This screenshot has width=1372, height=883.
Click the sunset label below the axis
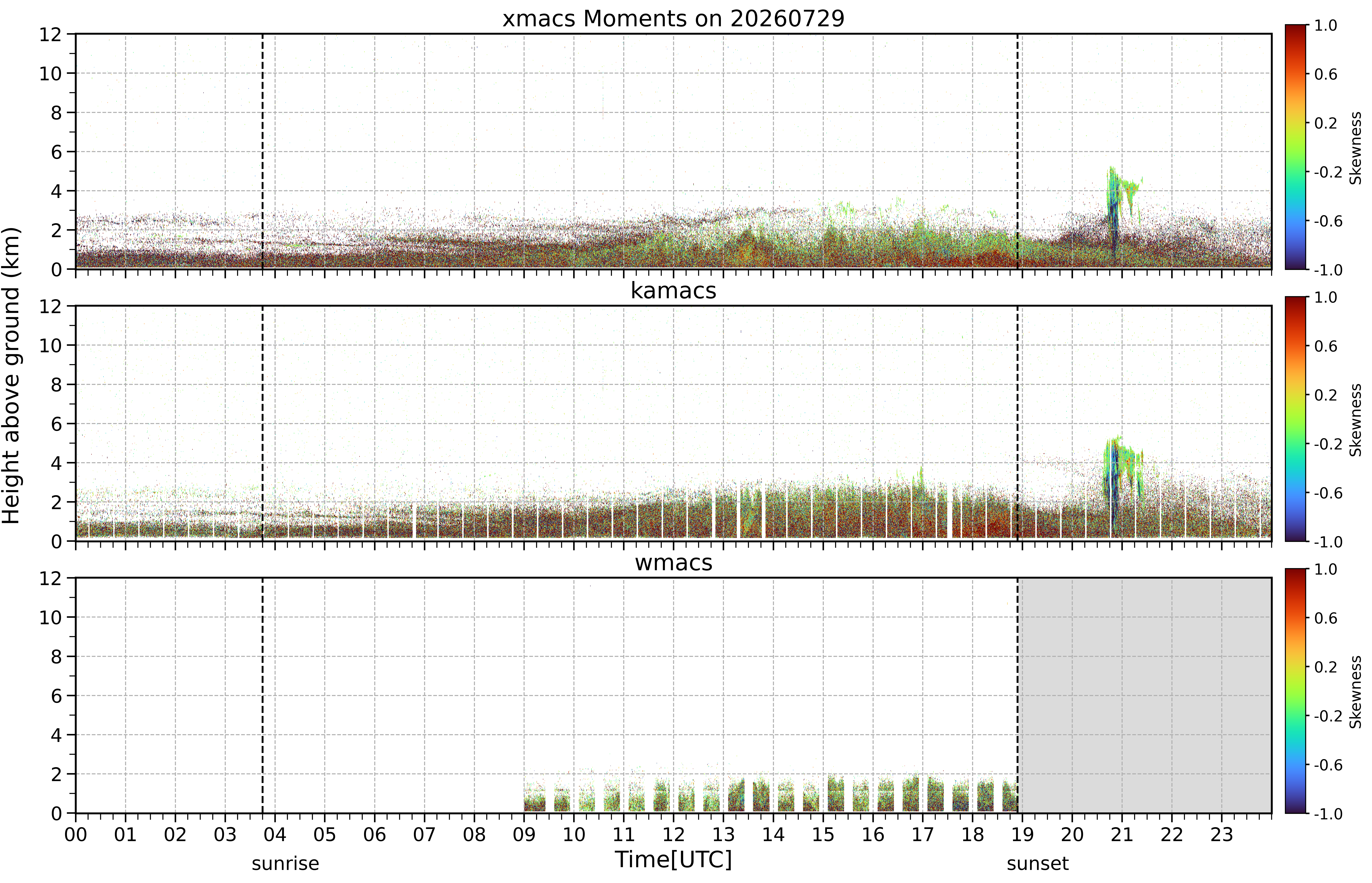(x=1037, y=863)
